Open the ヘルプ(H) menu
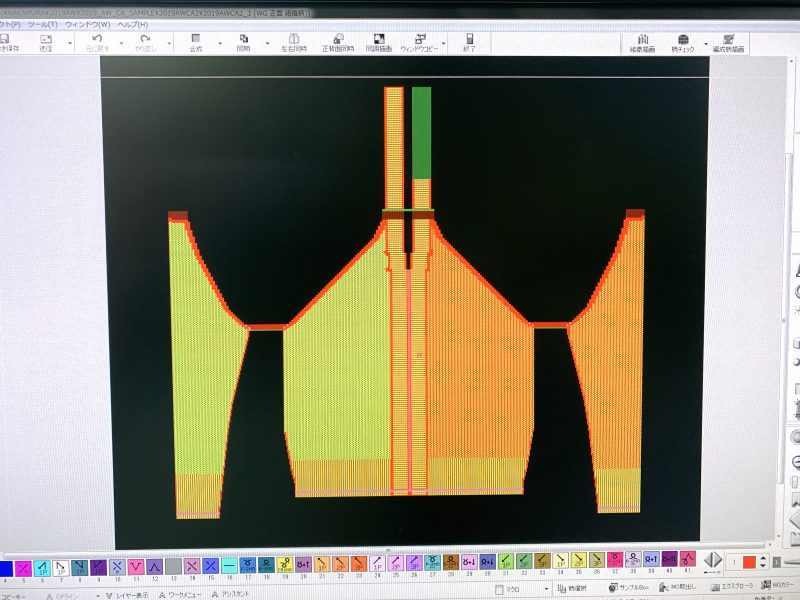 (x=132, y=23)
